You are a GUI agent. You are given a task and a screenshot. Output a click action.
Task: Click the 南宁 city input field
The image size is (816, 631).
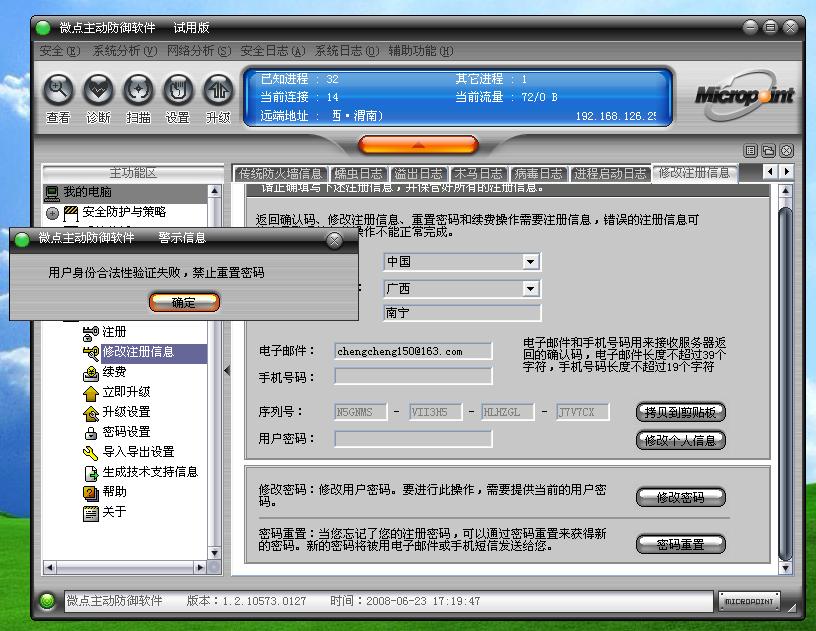tap(462, 313)
